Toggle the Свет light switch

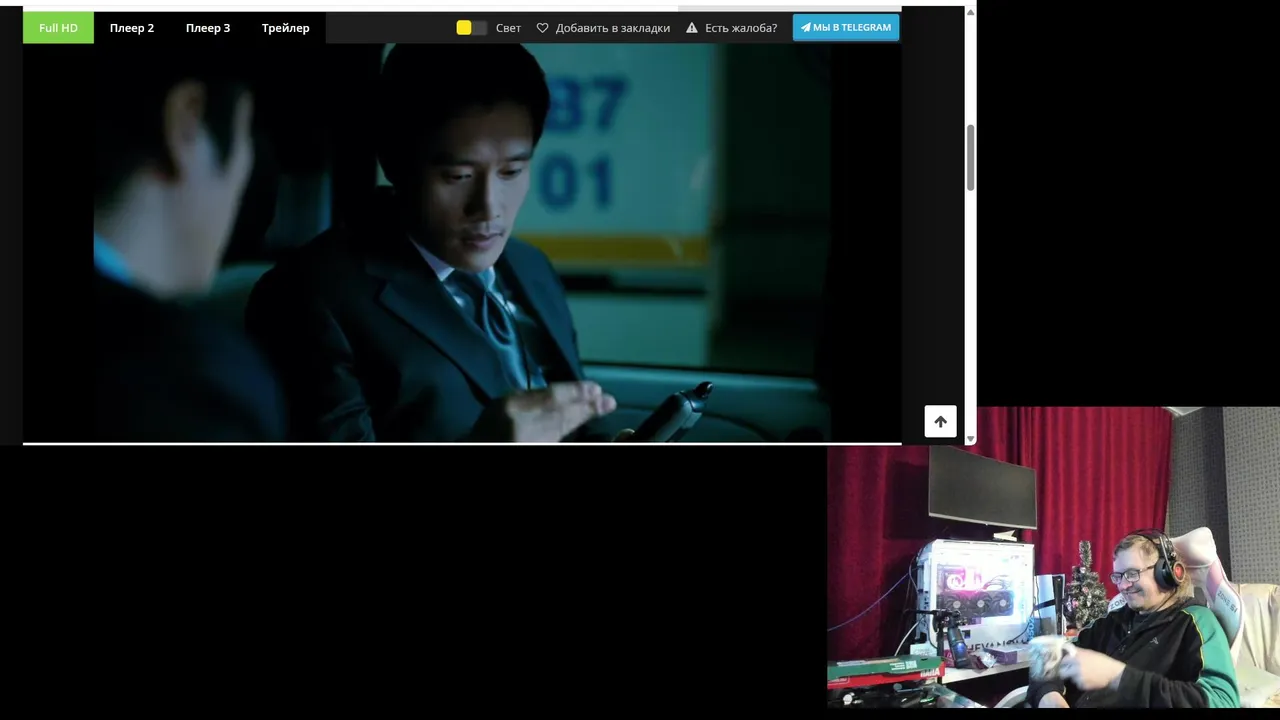tap(472, 28)
